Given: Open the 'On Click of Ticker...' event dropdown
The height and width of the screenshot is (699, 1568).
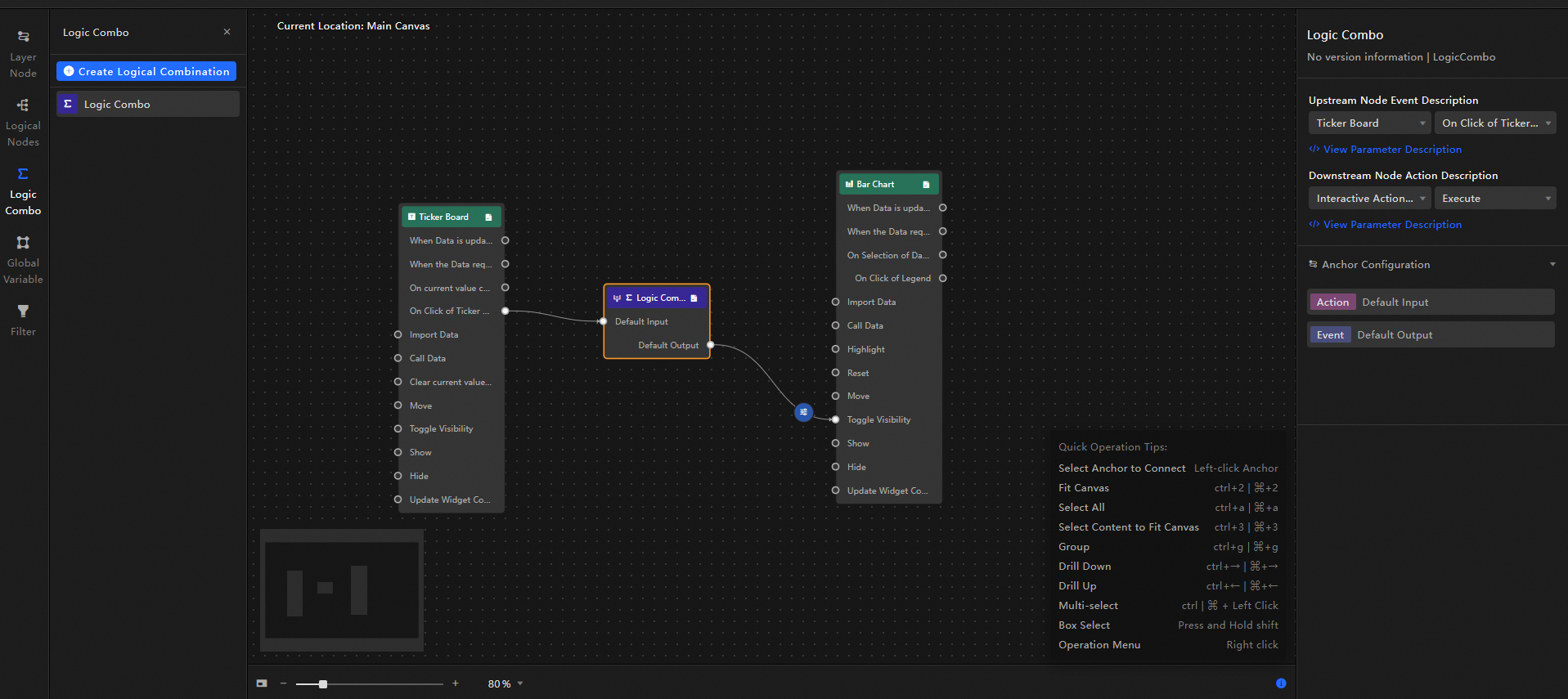Looking at the screenshot, I should (1495, 123).
